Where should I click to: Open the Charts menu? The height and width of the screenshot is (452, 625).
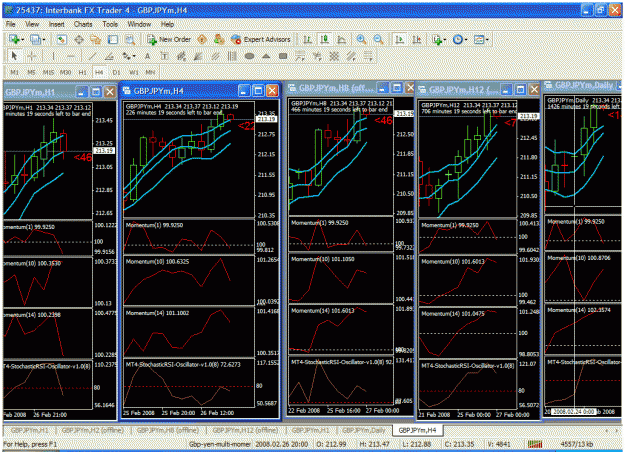(x=83, y=24)
